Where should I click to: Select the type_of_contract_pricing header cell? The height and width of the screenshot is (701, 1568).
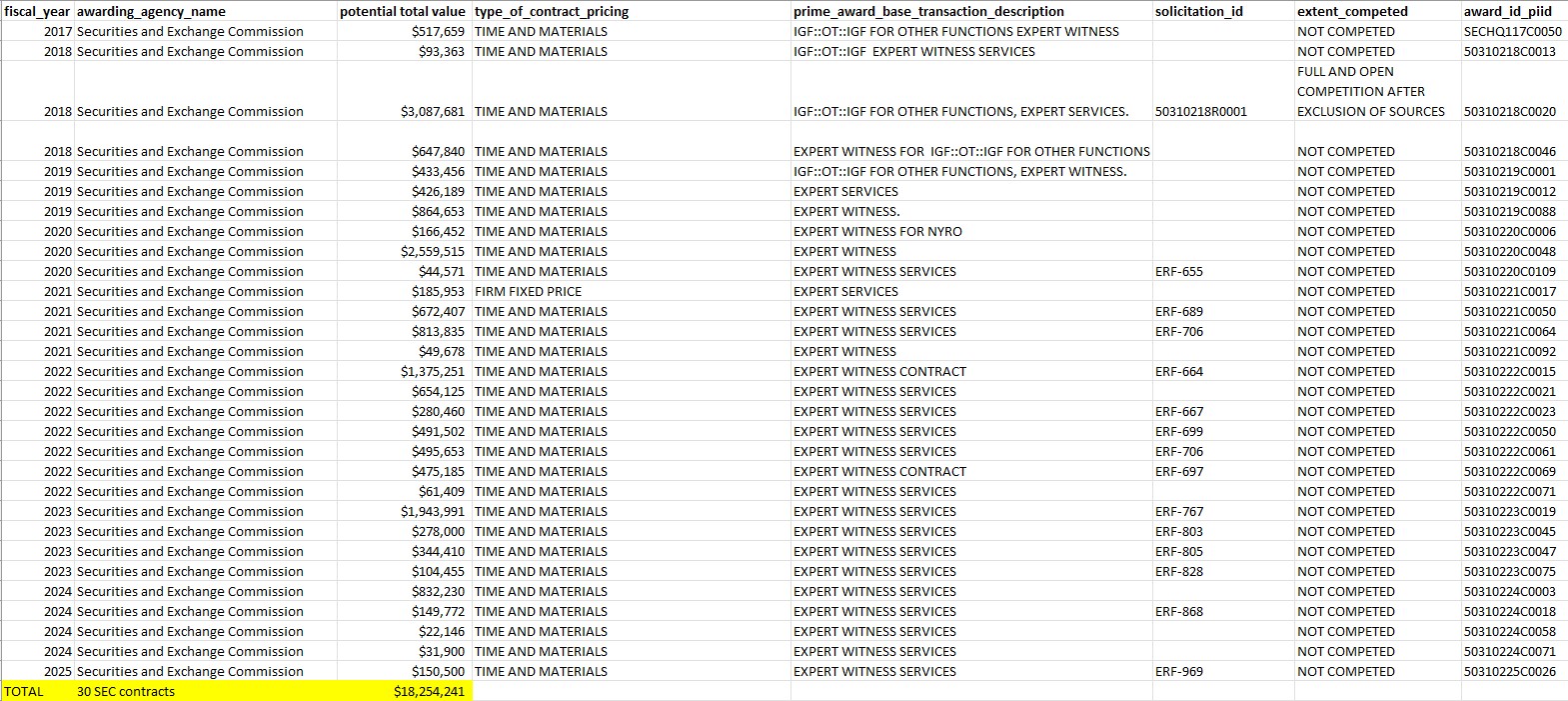631,11
